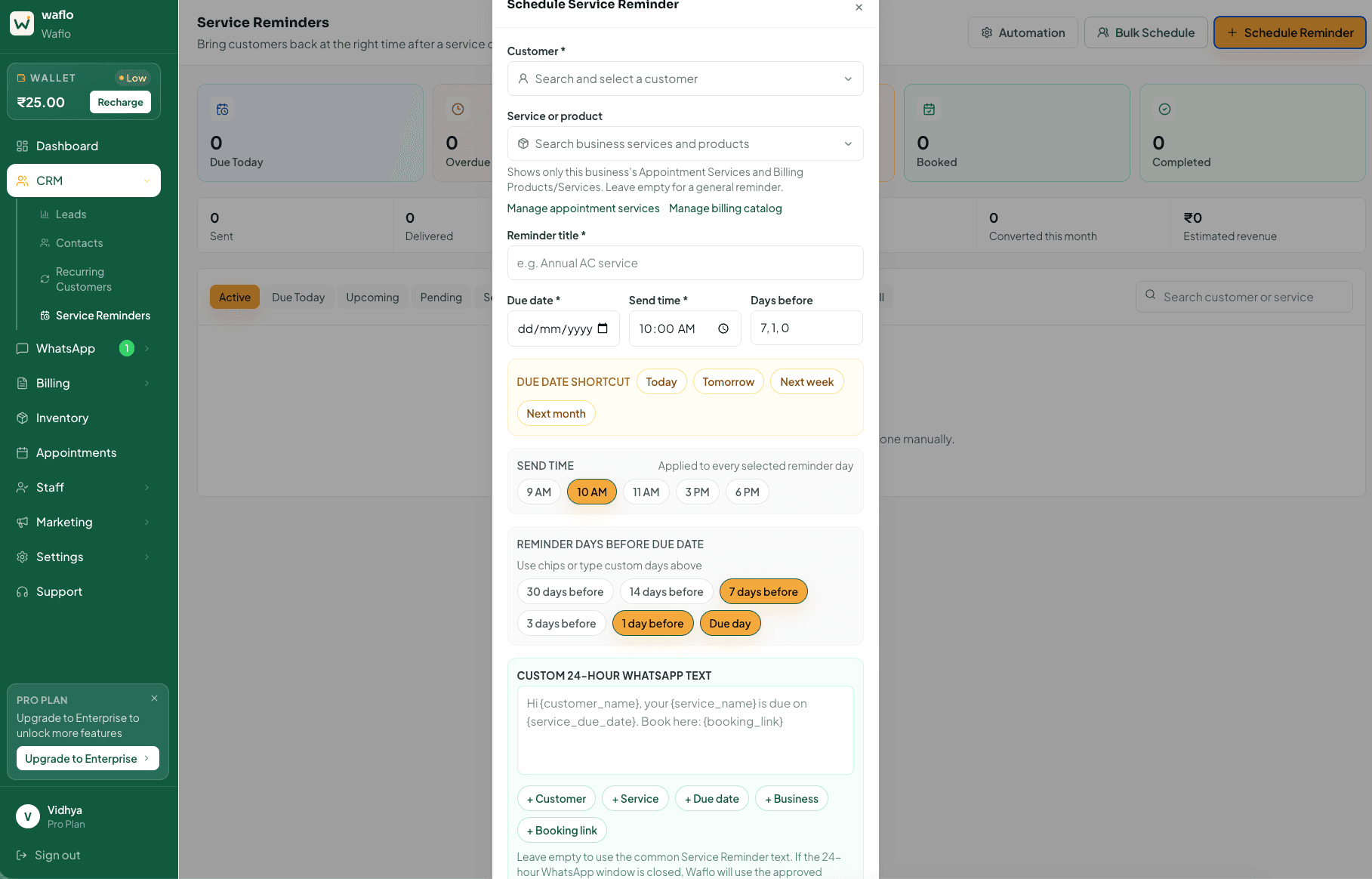Click the Sign out icon
This screenshot has height=879, width=1372.
(x=22, y=855)
